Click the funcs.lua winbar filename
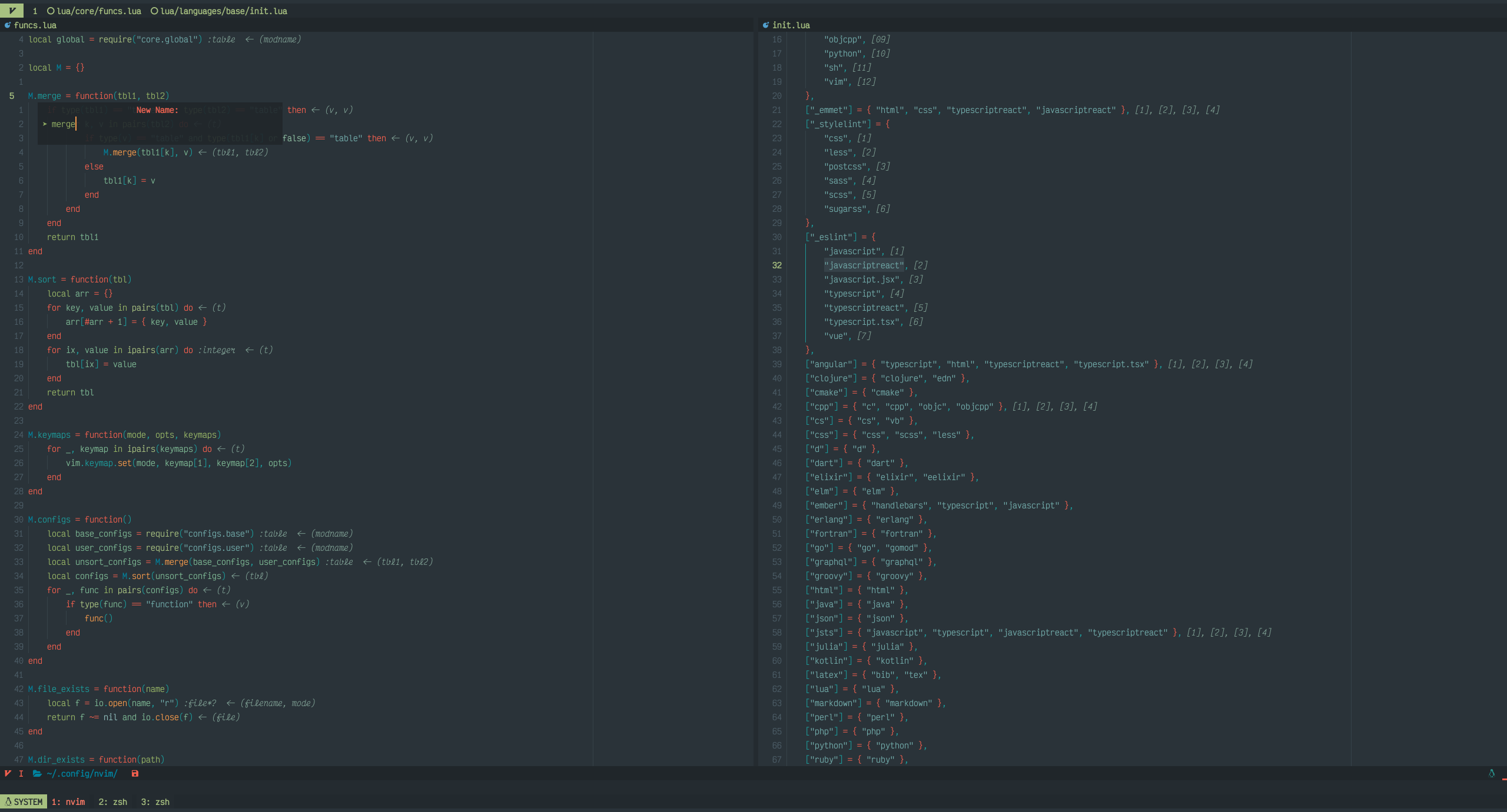This screenshot has height=812, width=1507. 35,25
